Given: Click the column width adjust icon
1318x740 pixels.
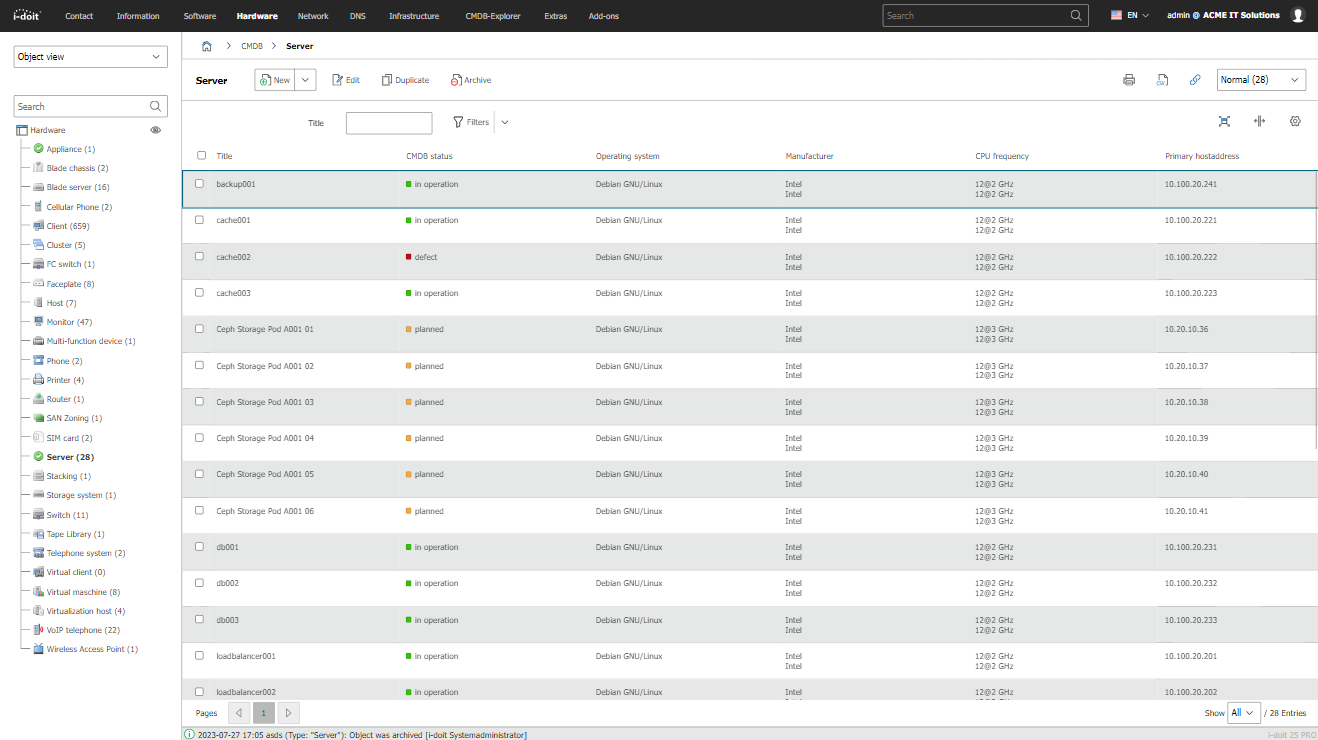Looking at the screenshot, I should click(x=1260, y=121).
